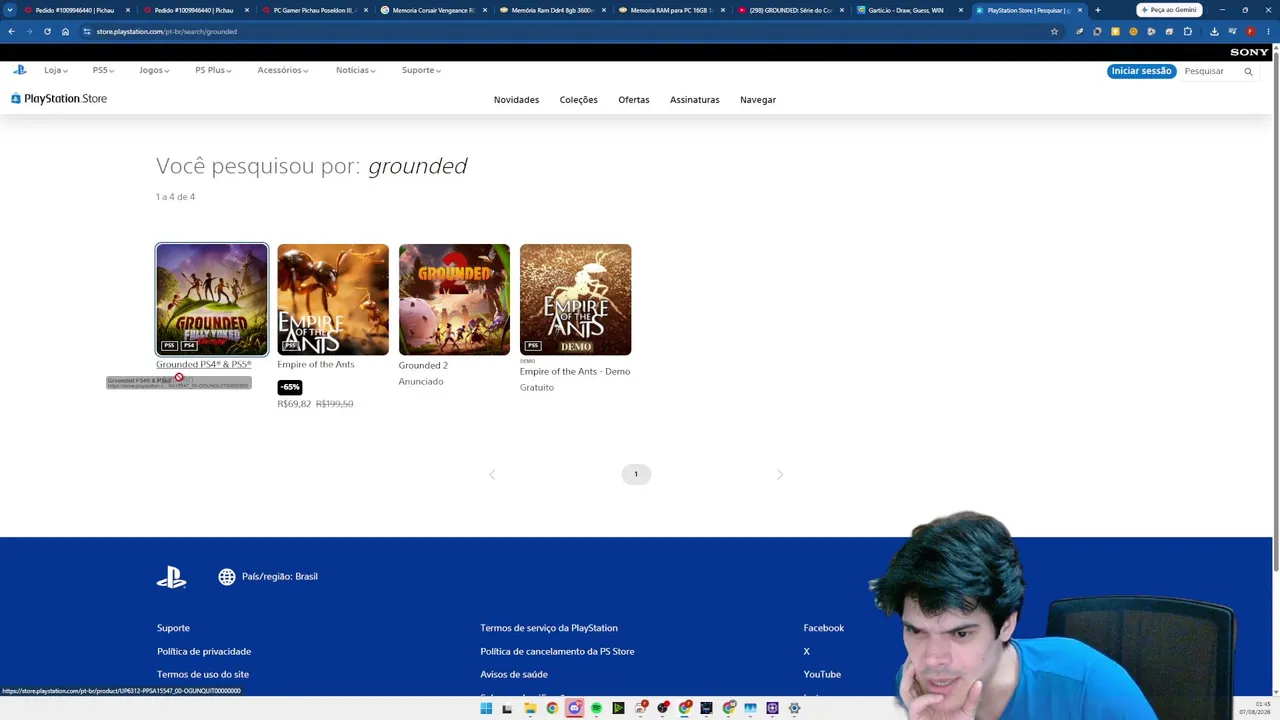Open the Grounded PS4 & PS5 title link

(x=204, y=364)
